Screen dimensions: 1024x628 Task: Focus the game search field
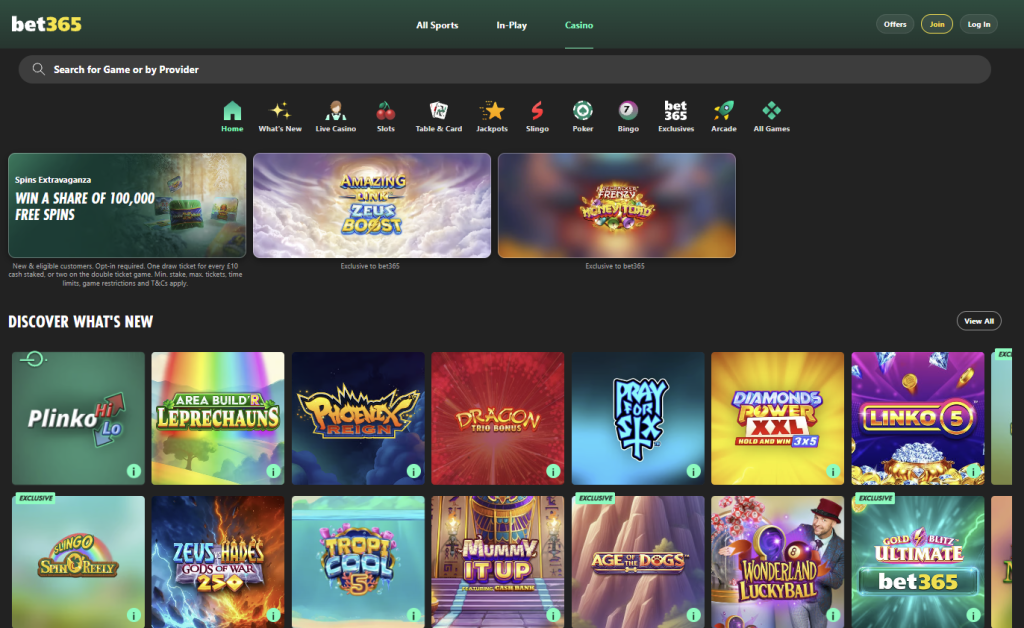[x=504, y=69]
